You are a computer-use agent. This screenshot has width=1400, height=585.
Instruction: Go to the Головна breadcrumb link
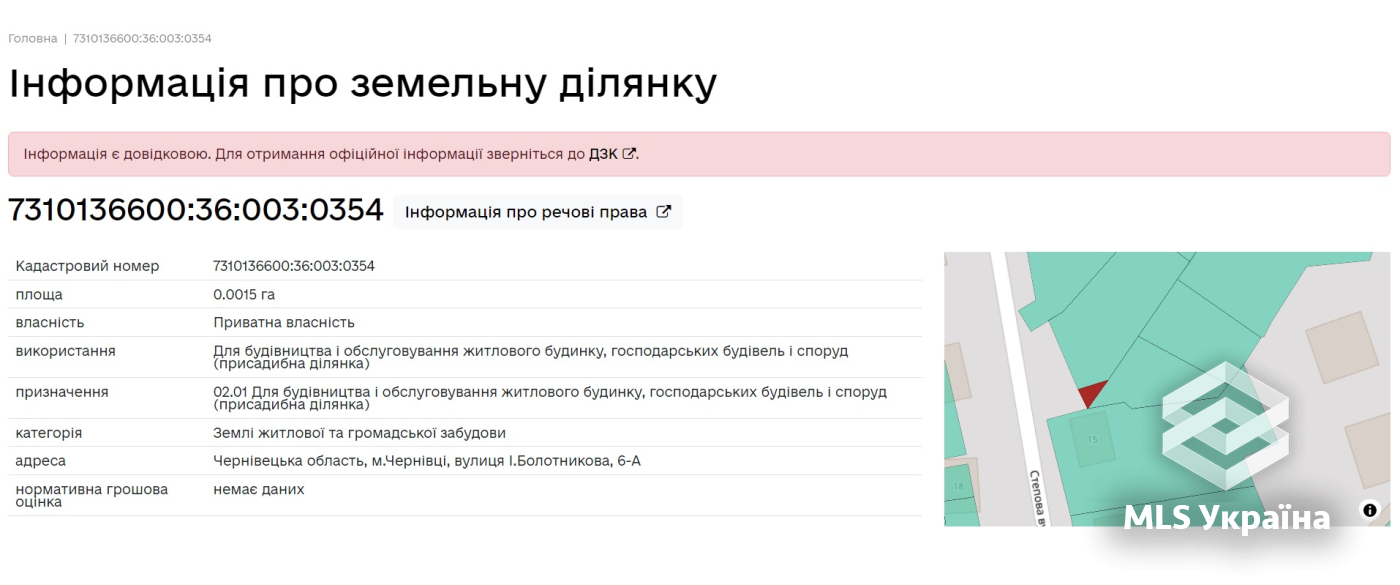tap(33, 38)
